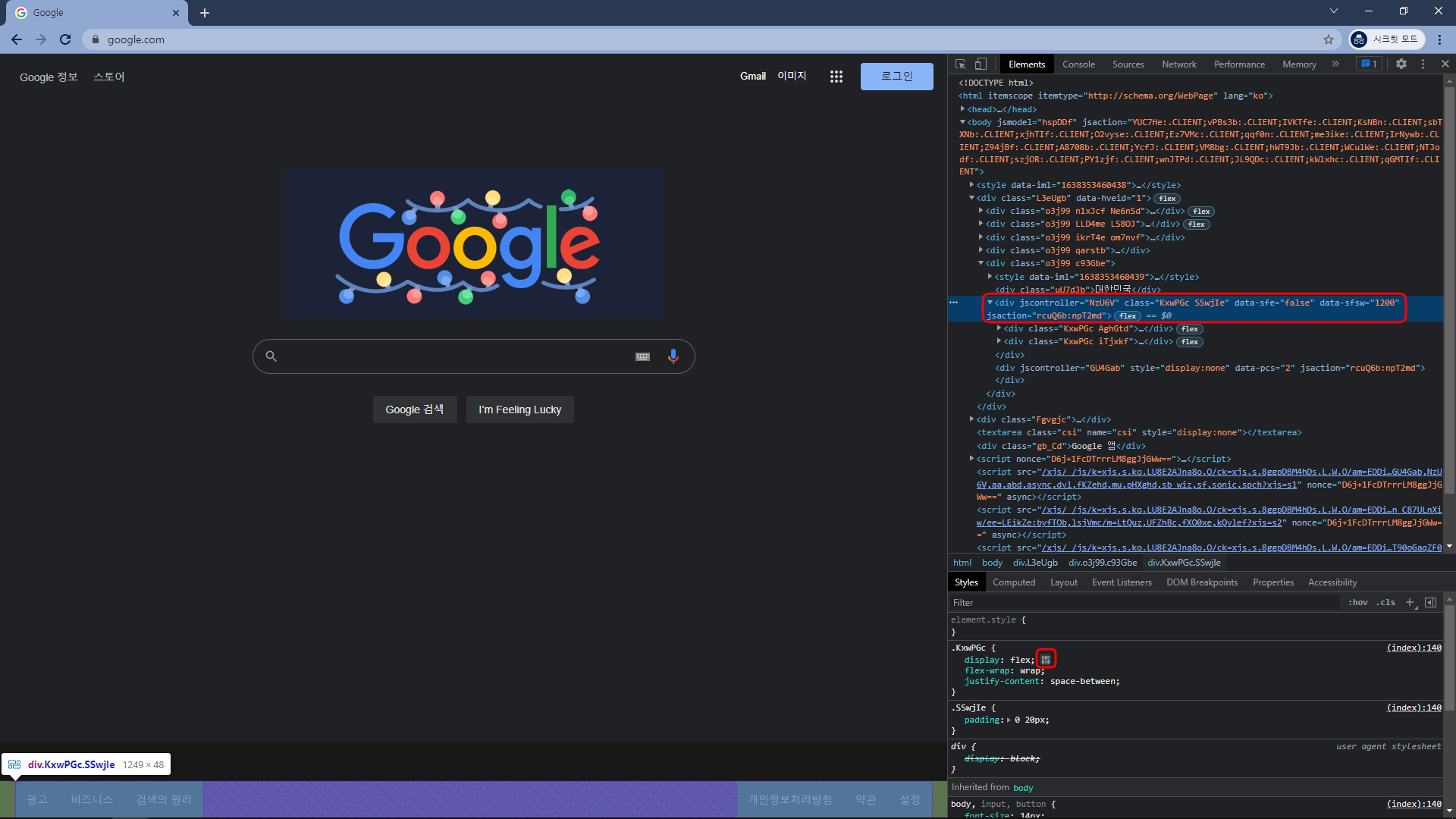
Task: Click the microphone voice search icon
Action: 673,356
